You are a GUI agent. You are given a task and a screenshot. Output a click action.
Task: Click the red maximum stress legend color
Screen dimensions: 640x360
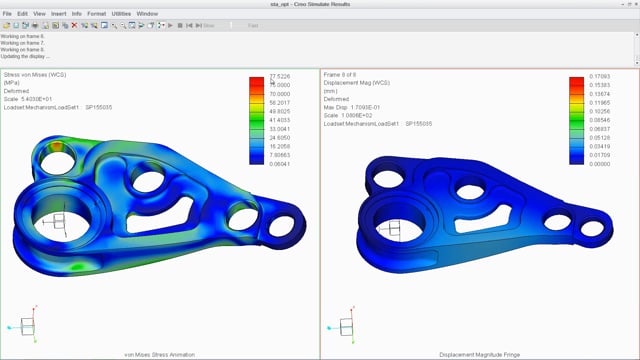256,80
